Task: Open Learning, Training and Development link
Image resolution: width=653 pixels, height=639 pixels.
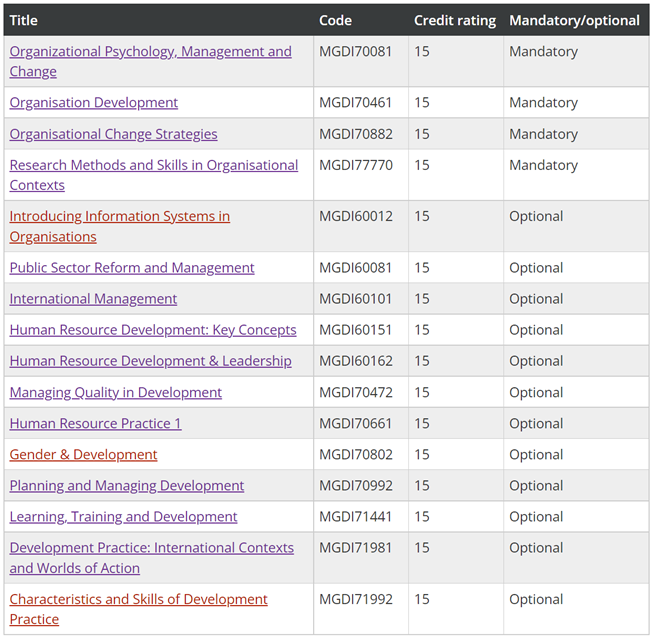Action: point(123,517)
